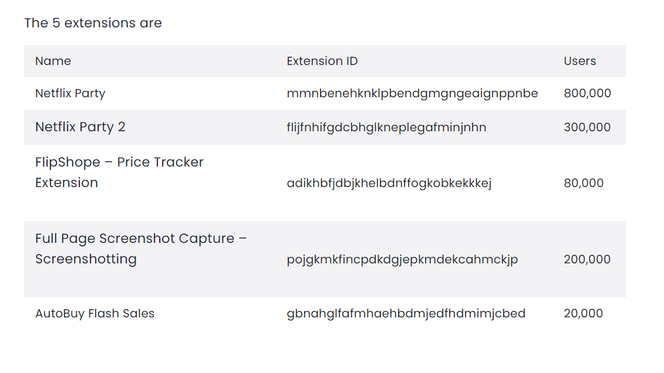Click the 200,000 users value
Screen dimensions: 664x373
click(587, 260)
